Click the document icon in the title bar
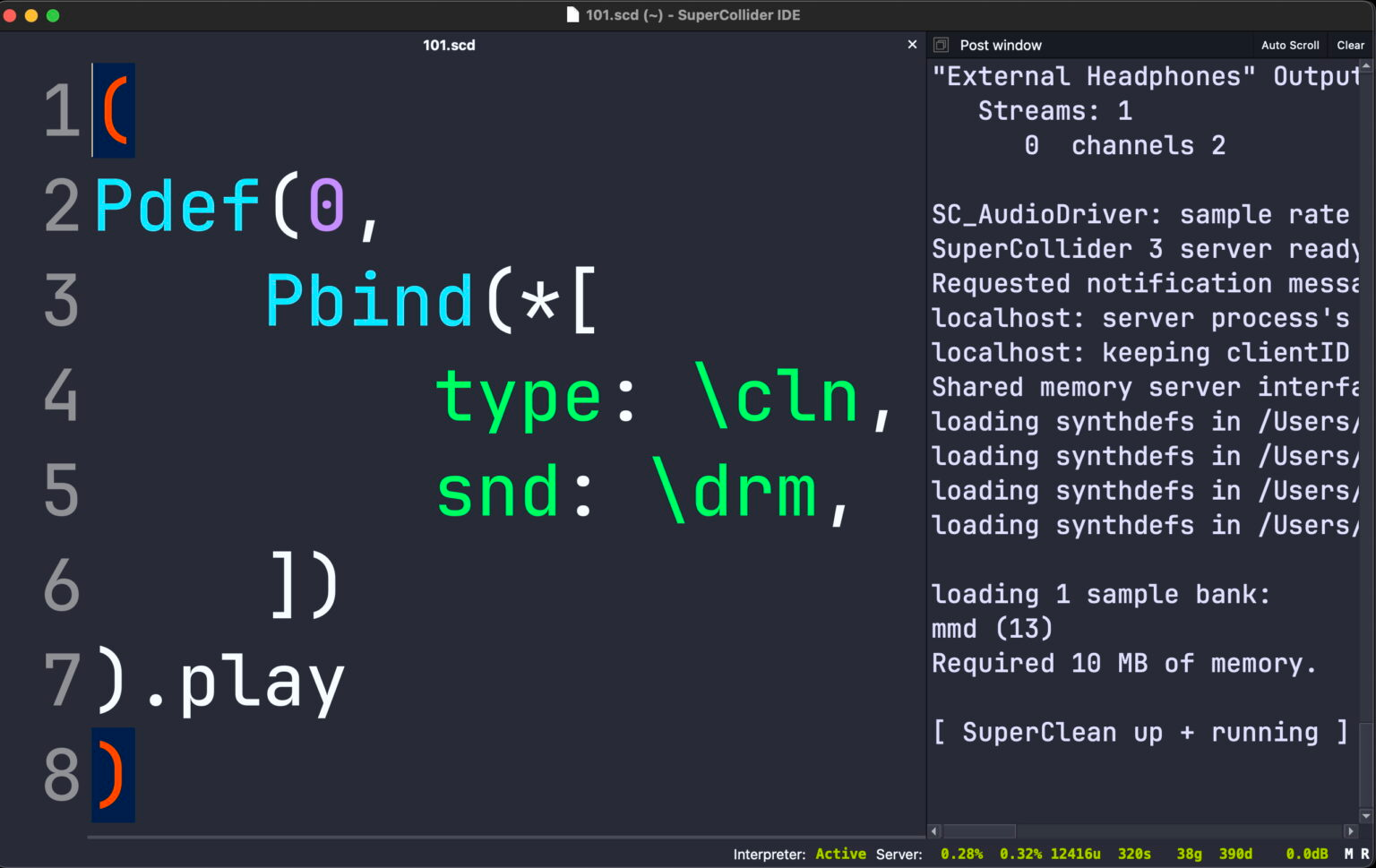 tap(572, 14)
